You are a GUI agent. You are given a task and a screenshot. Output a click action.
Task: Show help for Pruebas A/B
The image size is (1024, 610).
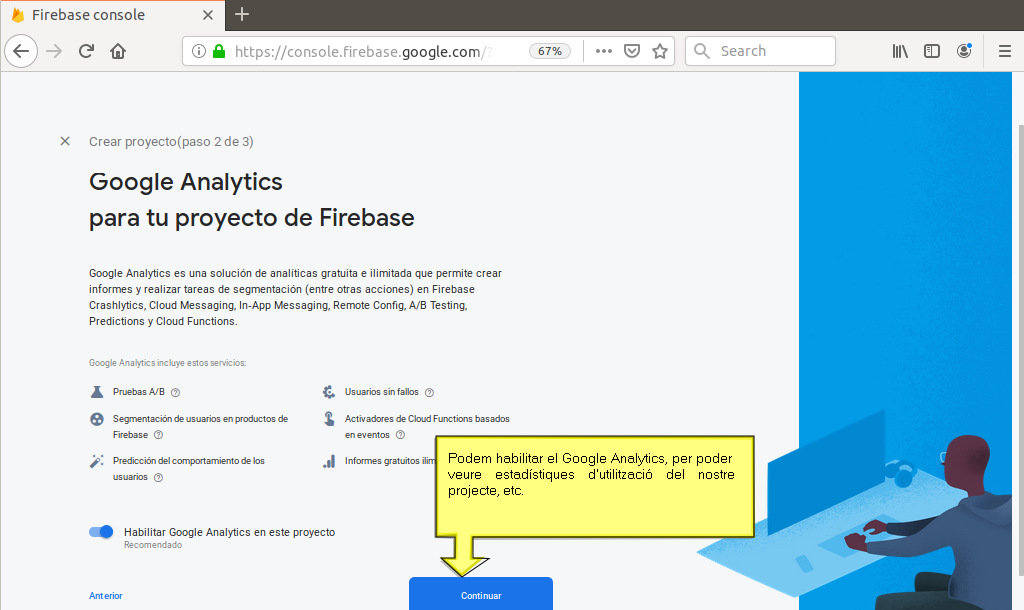(175, 393)
